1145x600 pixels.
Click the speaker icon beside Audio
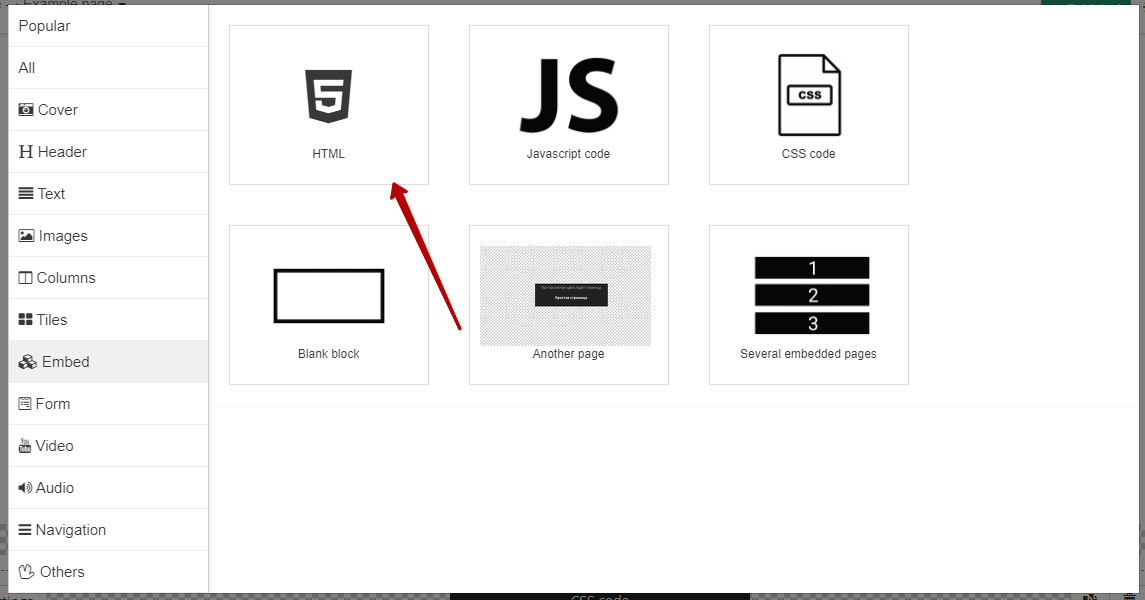(x=25, y=488)
